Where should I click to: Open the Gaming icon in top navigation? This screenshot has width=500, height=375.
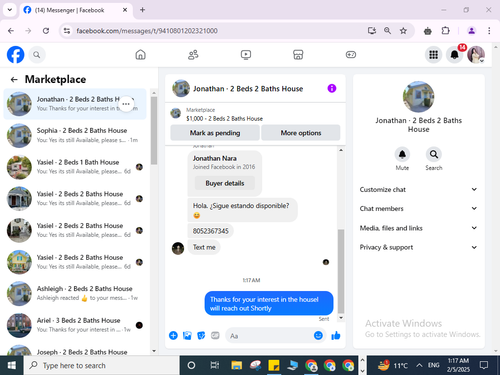click(351, 55)
